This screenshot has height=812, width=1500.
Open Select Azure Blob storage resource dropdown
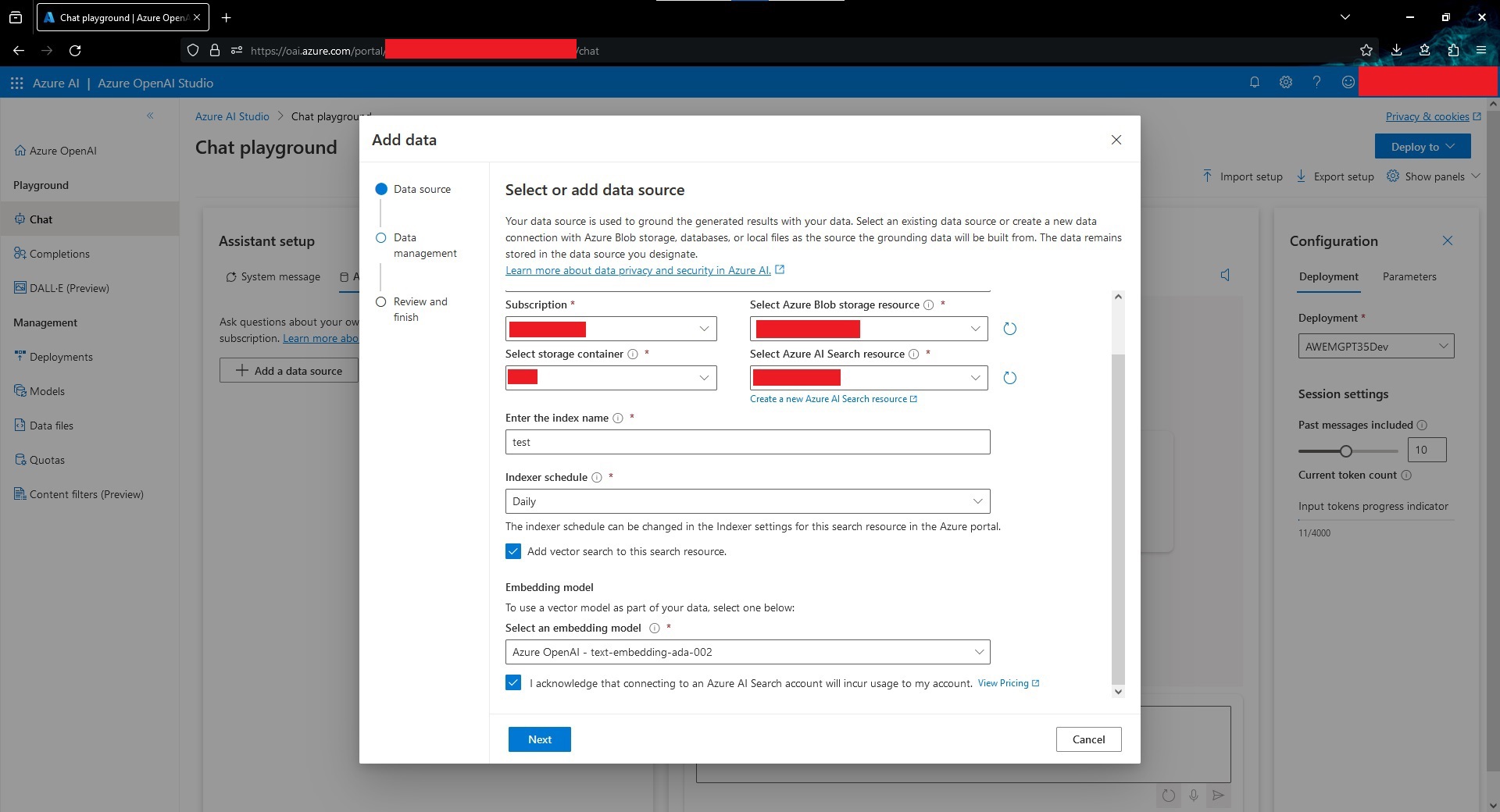pyautogui.click(x=869, y=329)
